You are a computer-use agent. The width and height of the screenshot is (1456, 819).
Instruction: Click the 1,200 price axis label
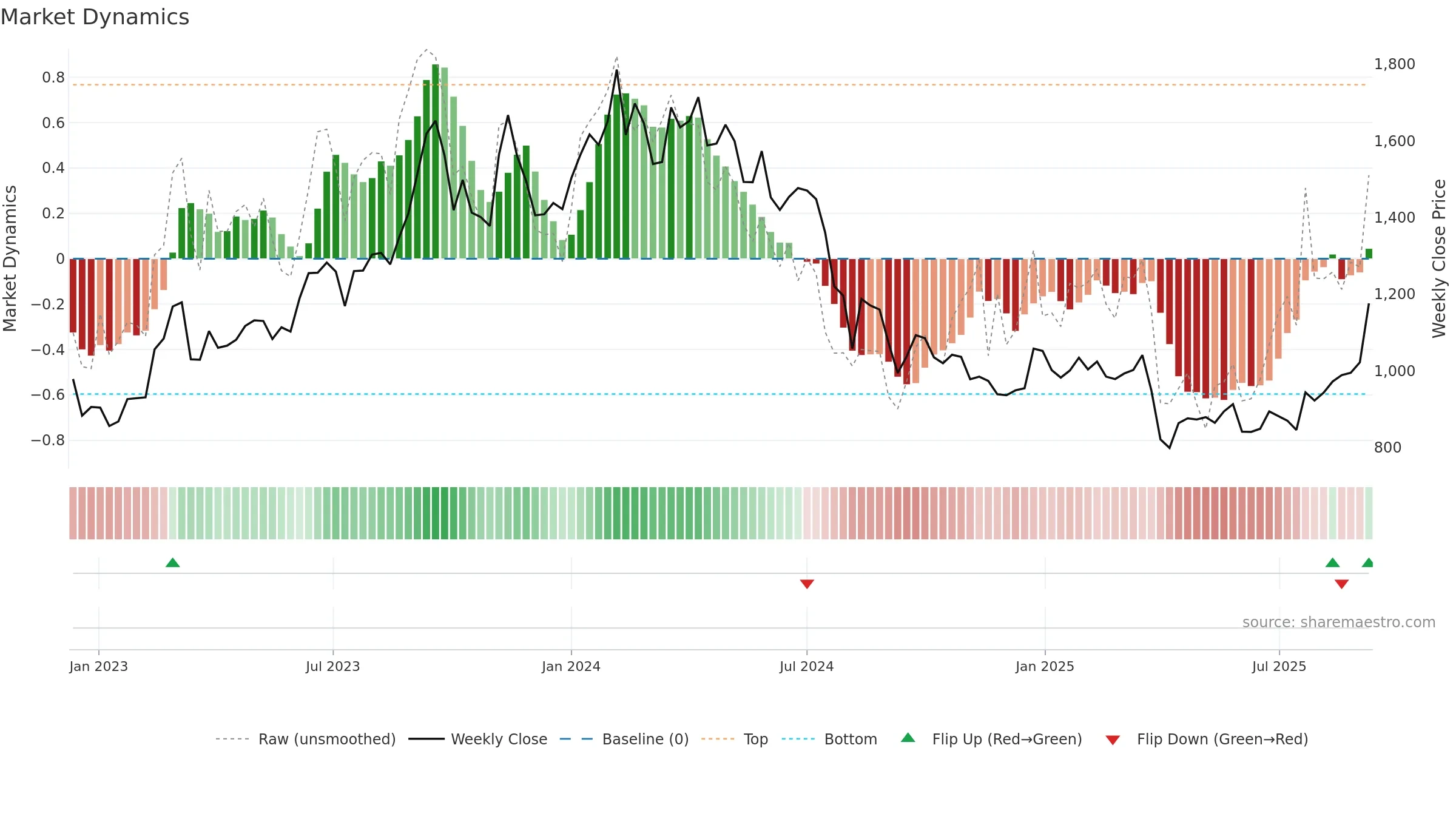[1395, 294]
